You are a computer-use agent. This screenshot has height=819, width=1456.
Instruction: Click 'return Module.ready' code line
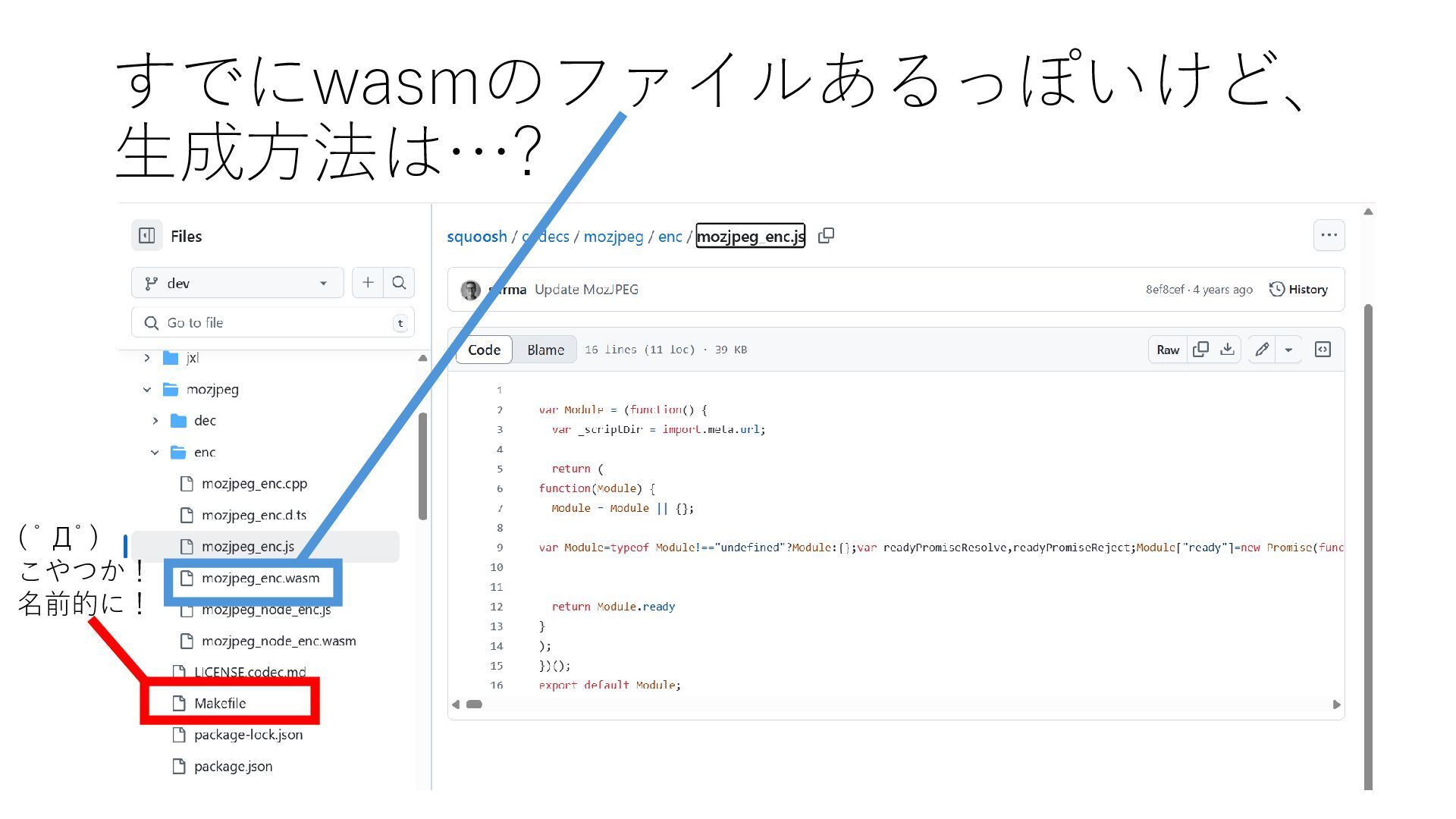[x=613, y=607]
